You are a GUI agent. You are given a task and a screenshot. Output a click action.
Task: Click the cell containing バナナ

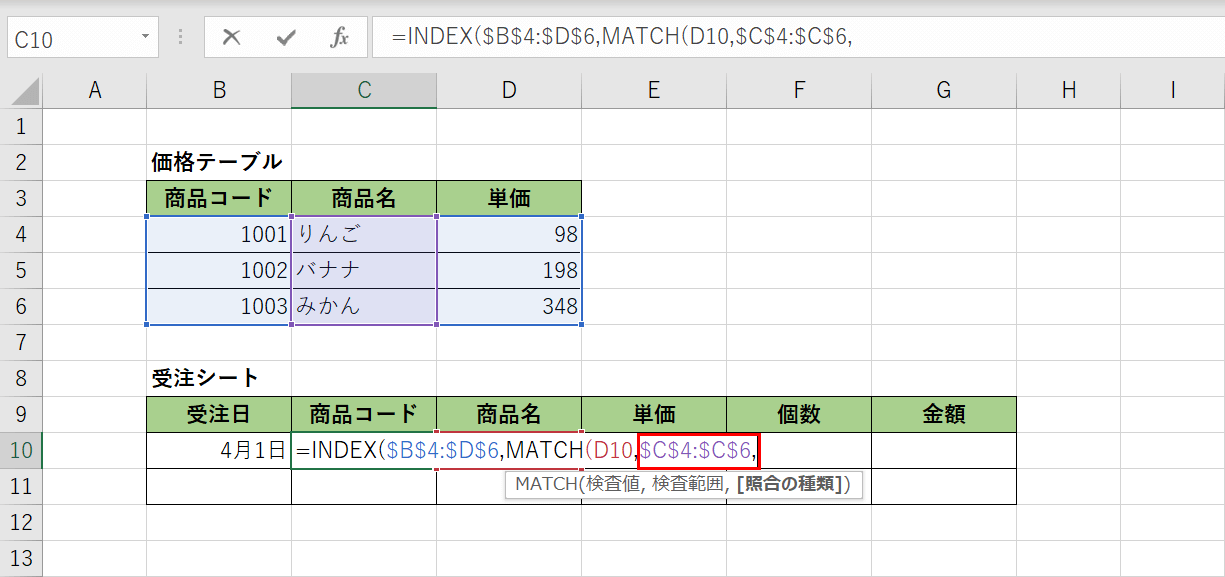363,269
